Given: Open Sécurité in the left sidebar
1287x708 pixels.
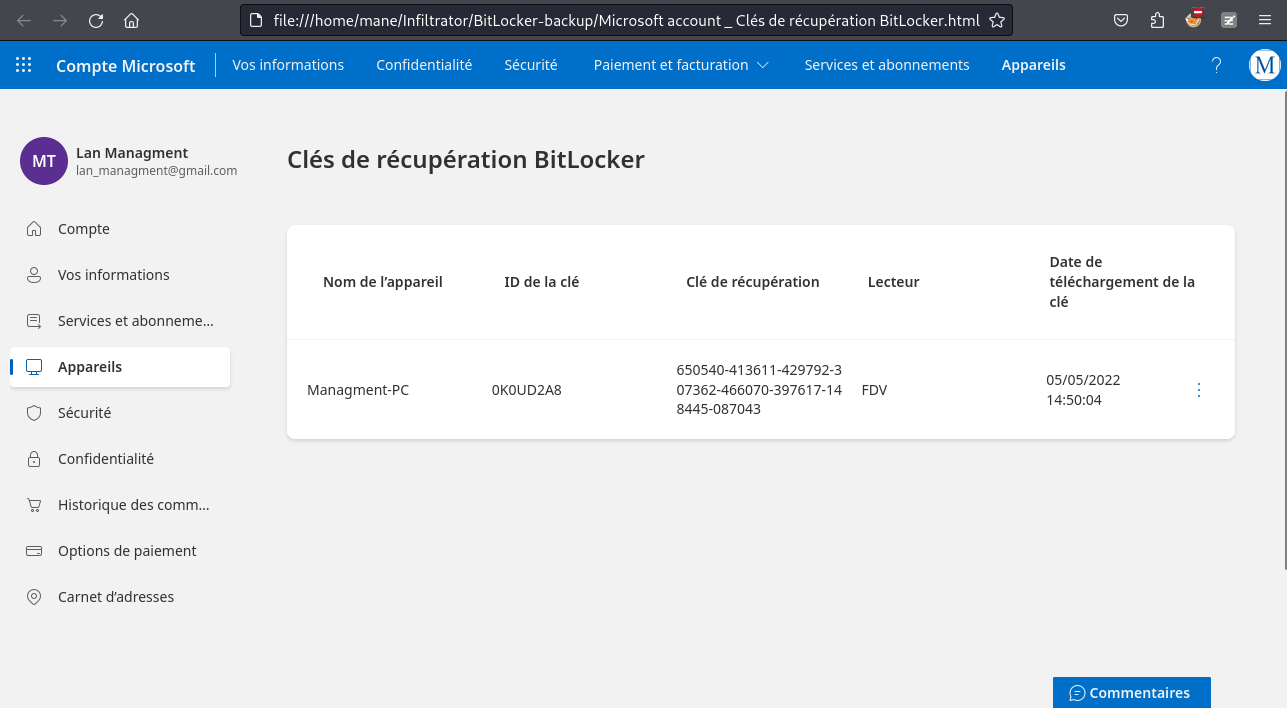Looking at the screenshot, I should (120, 413).
